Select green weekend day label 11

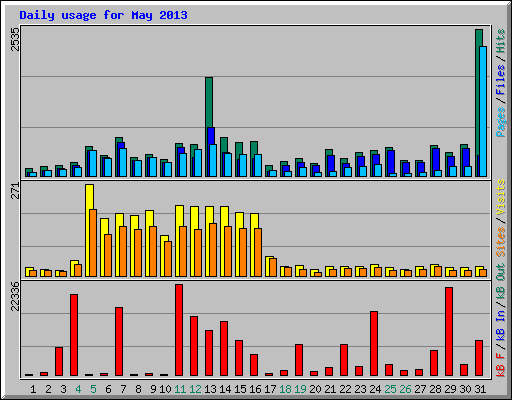(x=180, y=389)
